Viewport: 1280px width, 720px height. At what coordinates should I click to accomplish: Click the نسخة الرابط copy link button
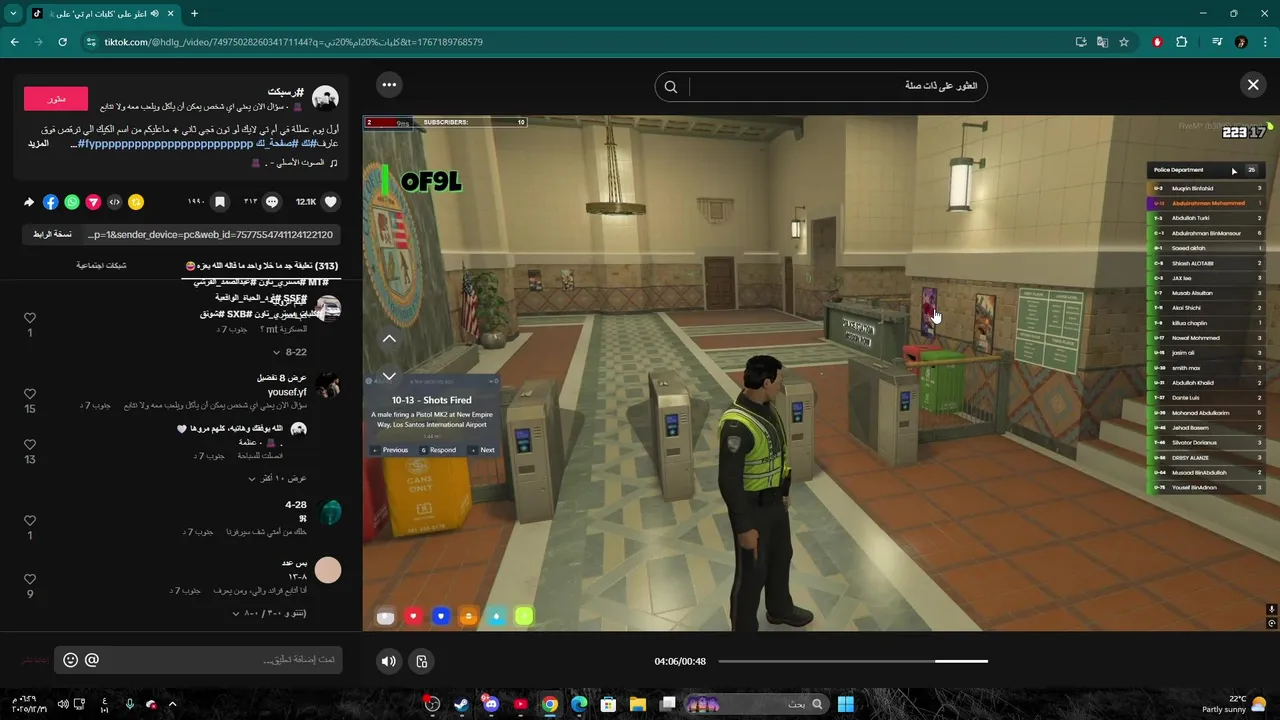tap(52, 234)
